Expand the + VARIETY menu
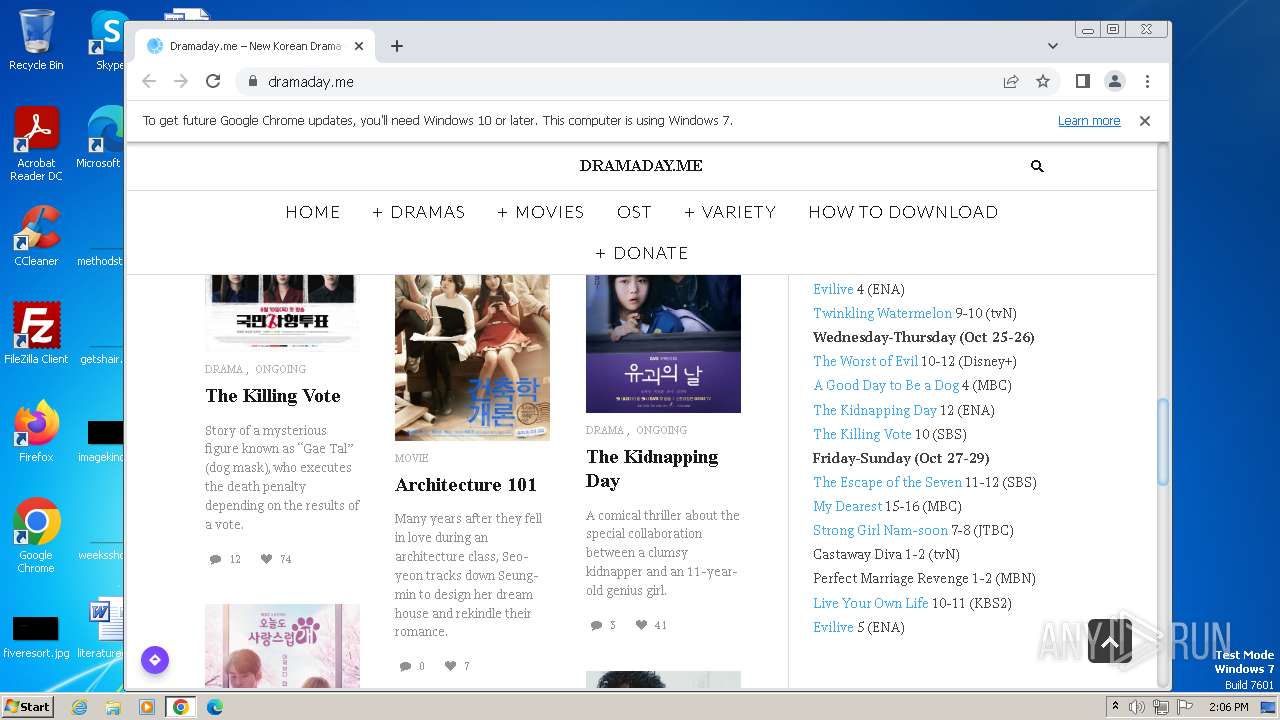 click(730, 212)
